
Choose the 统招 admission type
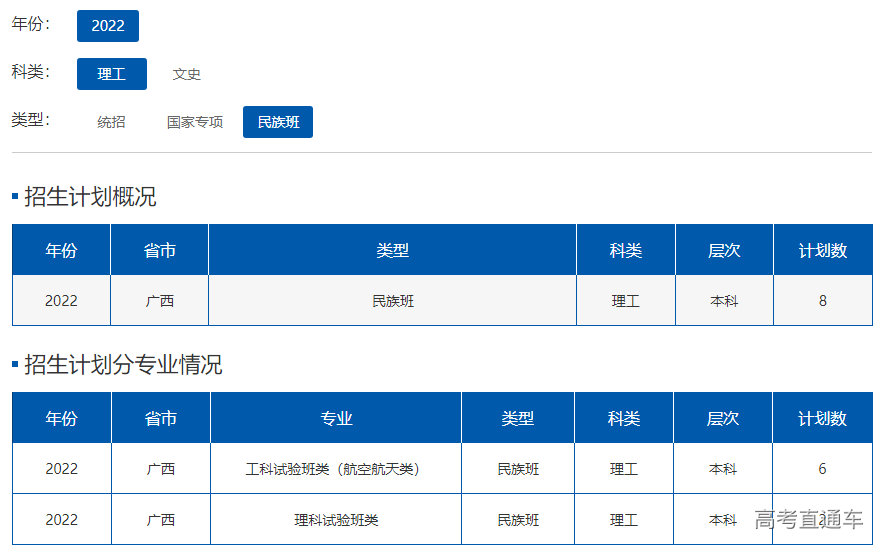(x=111, y=122)
